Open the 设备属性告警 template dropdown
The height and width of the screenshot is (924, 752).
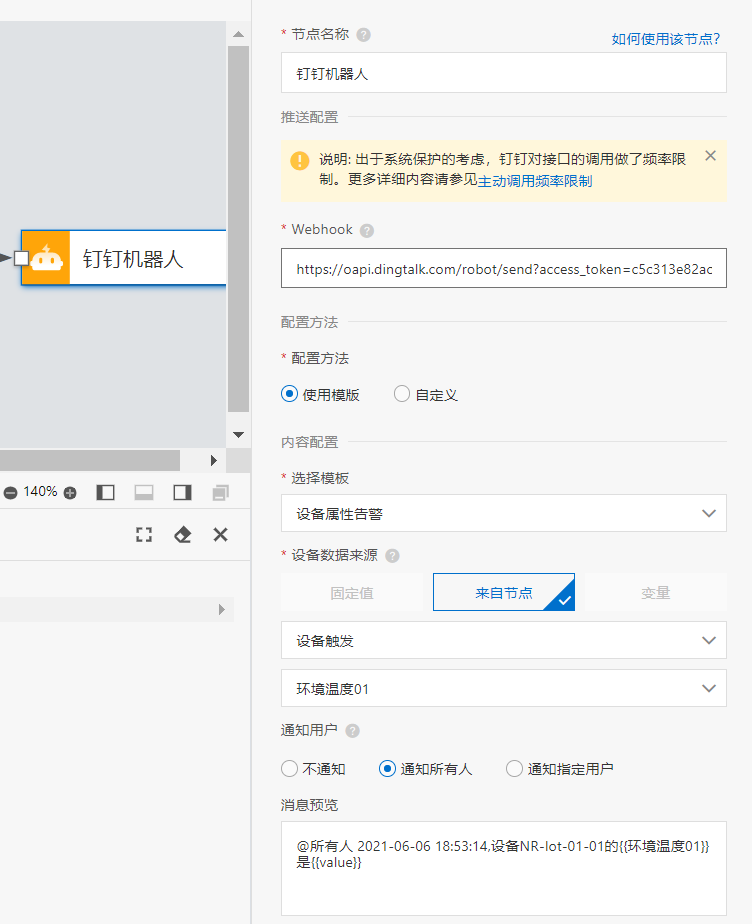504,513
